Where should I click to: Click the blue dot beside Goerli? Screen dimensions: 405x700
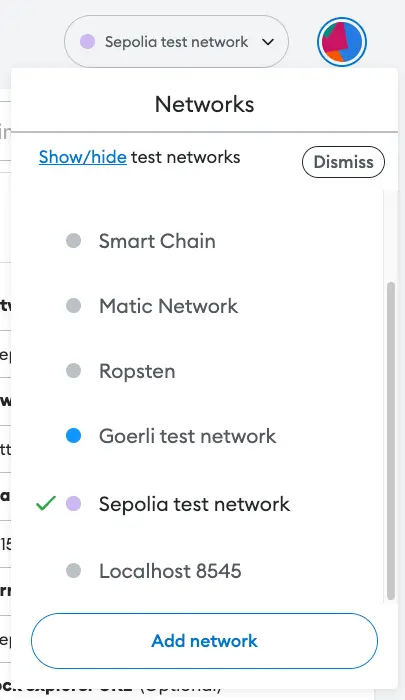[73, 436]
